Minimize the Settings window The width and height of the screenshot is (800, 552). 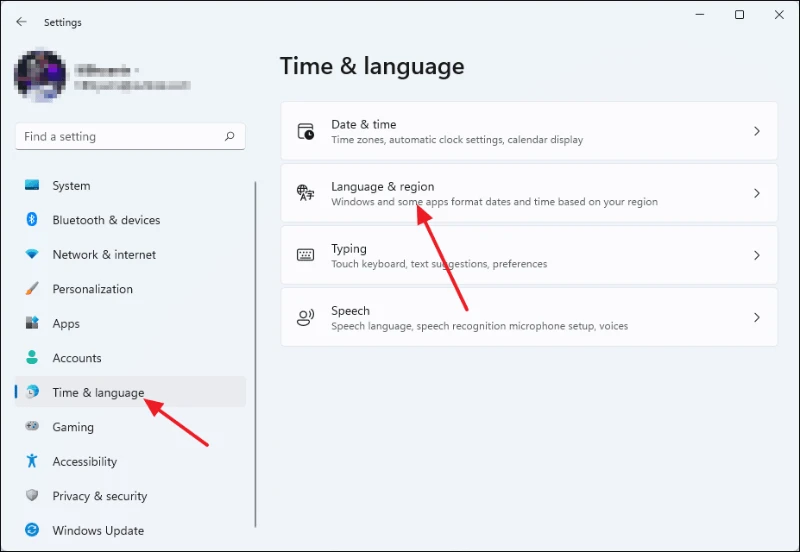700,15
